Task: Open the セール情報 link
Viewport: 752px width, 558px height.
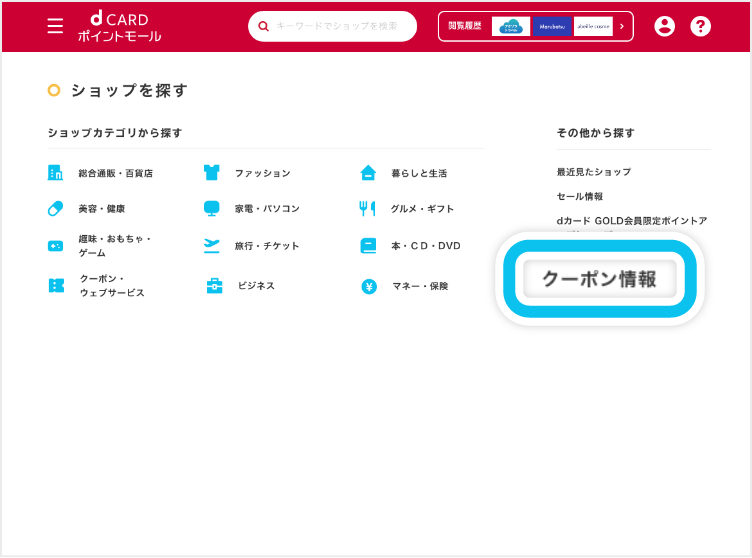Action: (x=580, y=196)
